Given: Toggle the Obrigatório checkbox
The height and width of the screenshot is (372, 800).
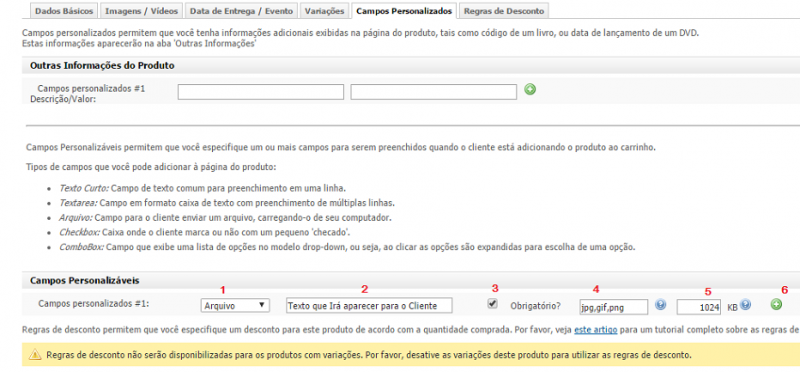Looking at the screenshot, I should [x=492, y=304].
